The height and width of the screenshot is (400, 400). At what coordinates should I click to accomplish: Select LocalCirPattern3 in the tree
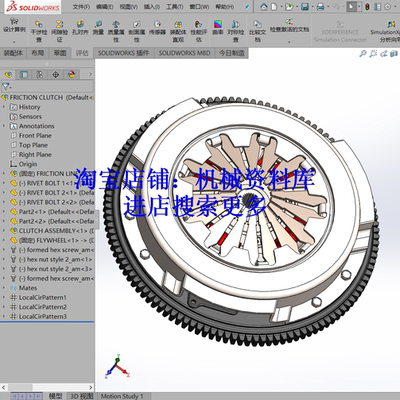(43, 317)
